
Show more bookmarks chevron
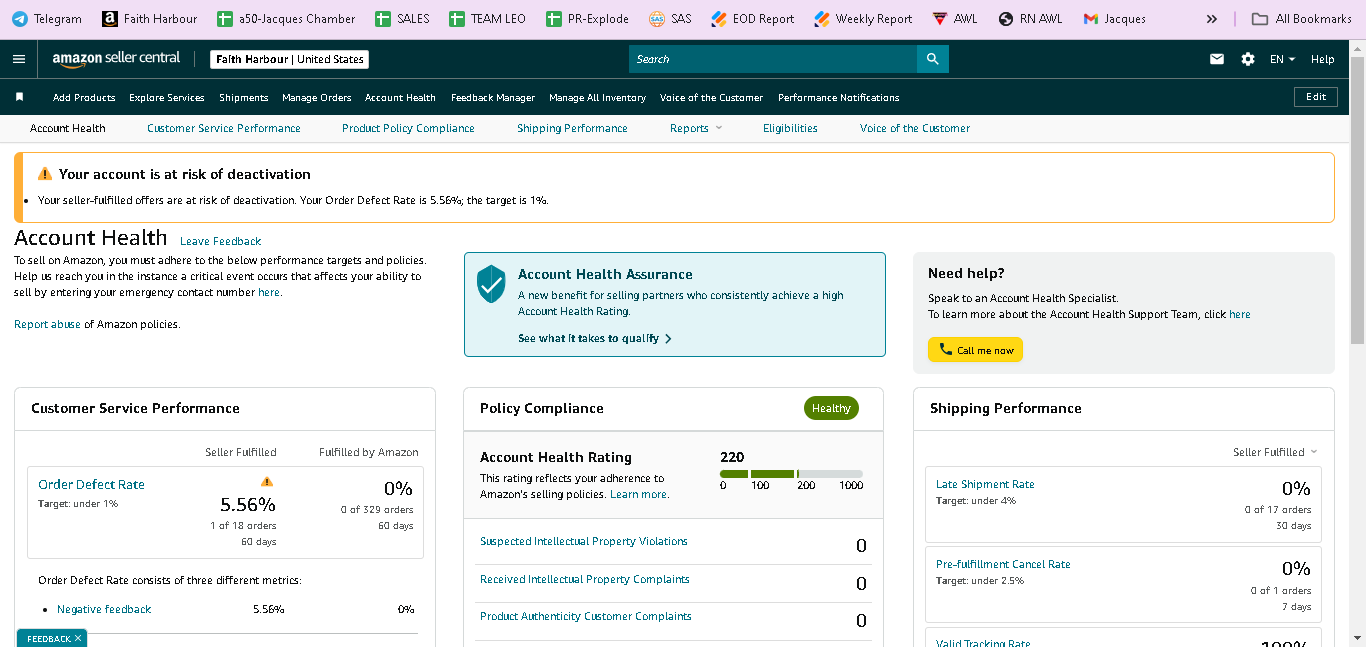1212,19
